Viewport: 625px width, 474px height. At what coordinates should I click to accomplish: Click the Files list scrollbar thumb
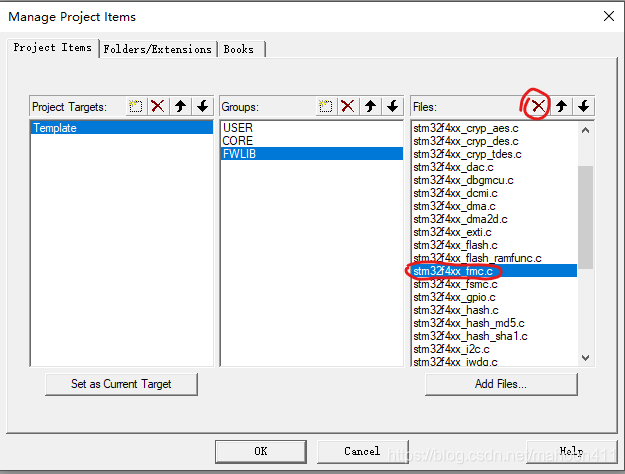point(586,217)
